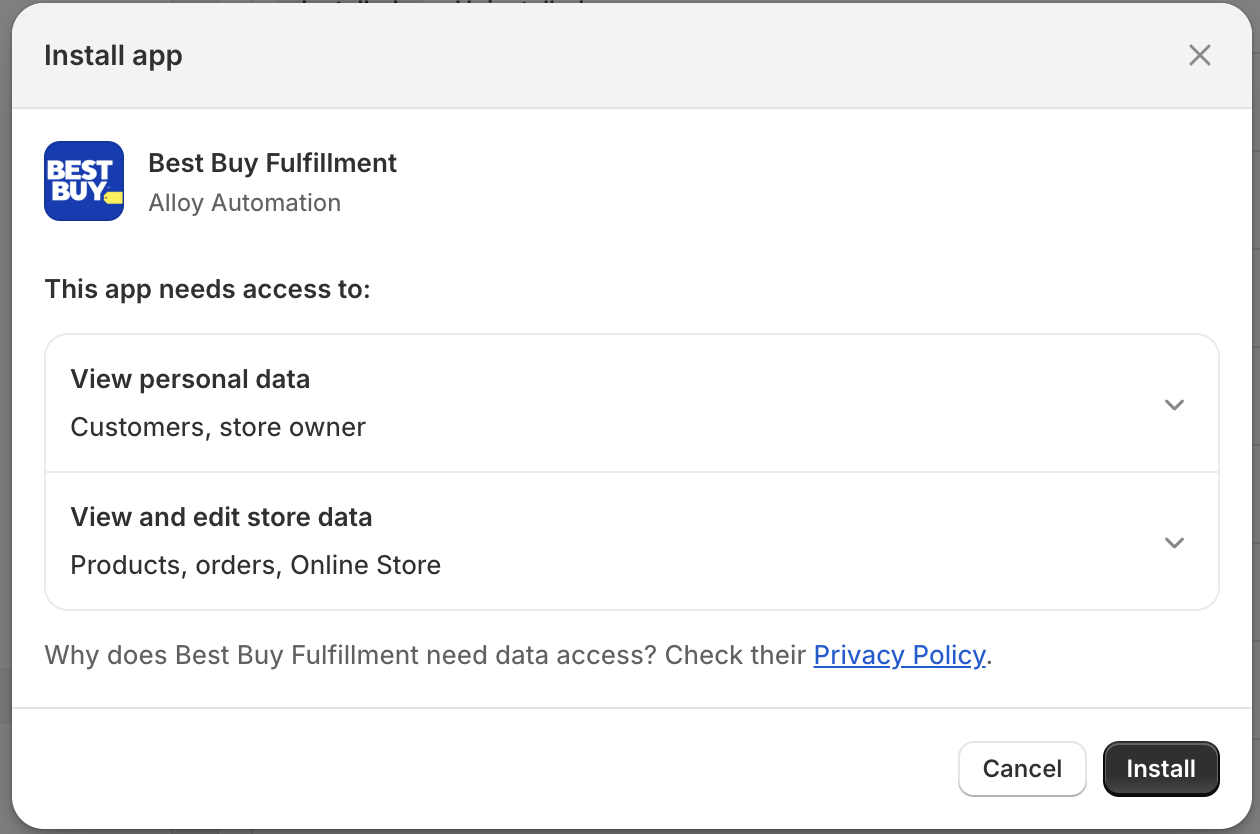
Task: Click the "Customers, store owner" description text
Action: tap(218, 427)
